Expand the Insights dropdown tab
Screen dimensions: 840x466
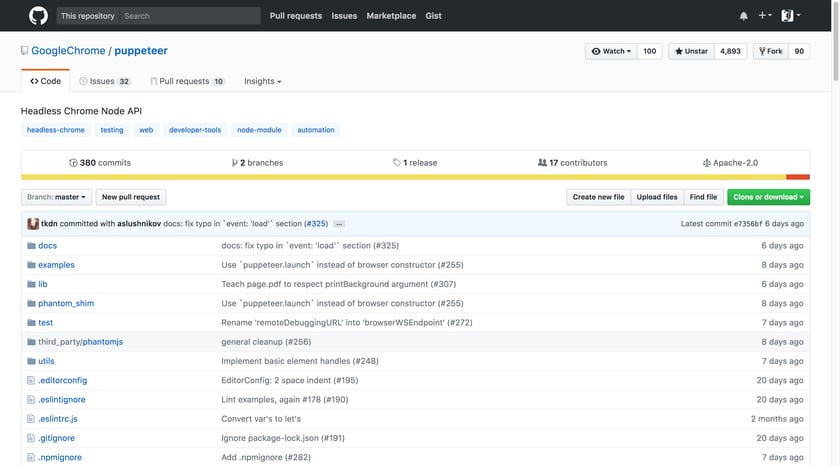[x=262, y=81]
